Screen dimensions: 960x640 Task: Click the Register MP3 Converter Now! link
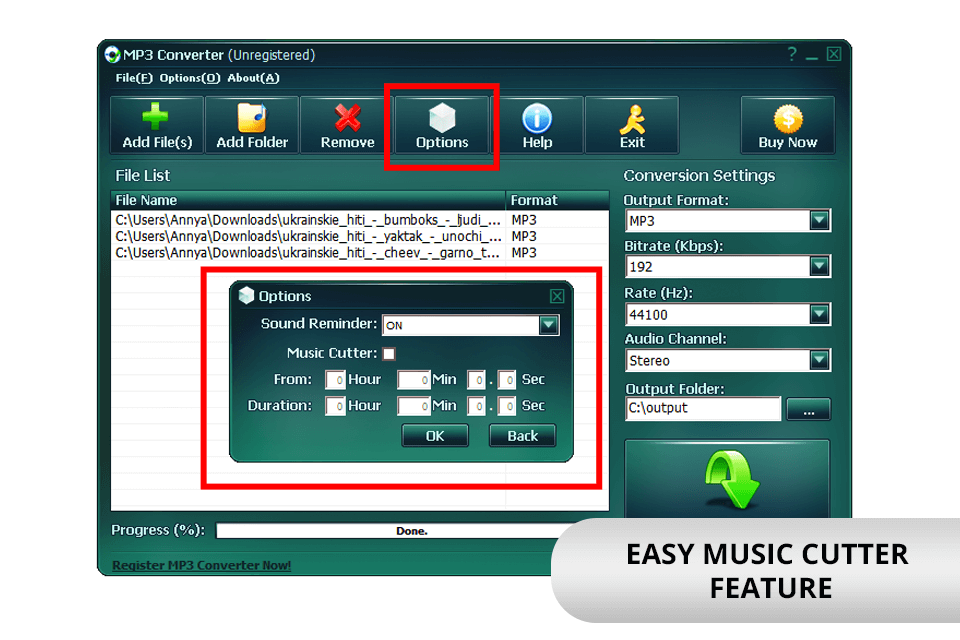(x=201, y=565)
